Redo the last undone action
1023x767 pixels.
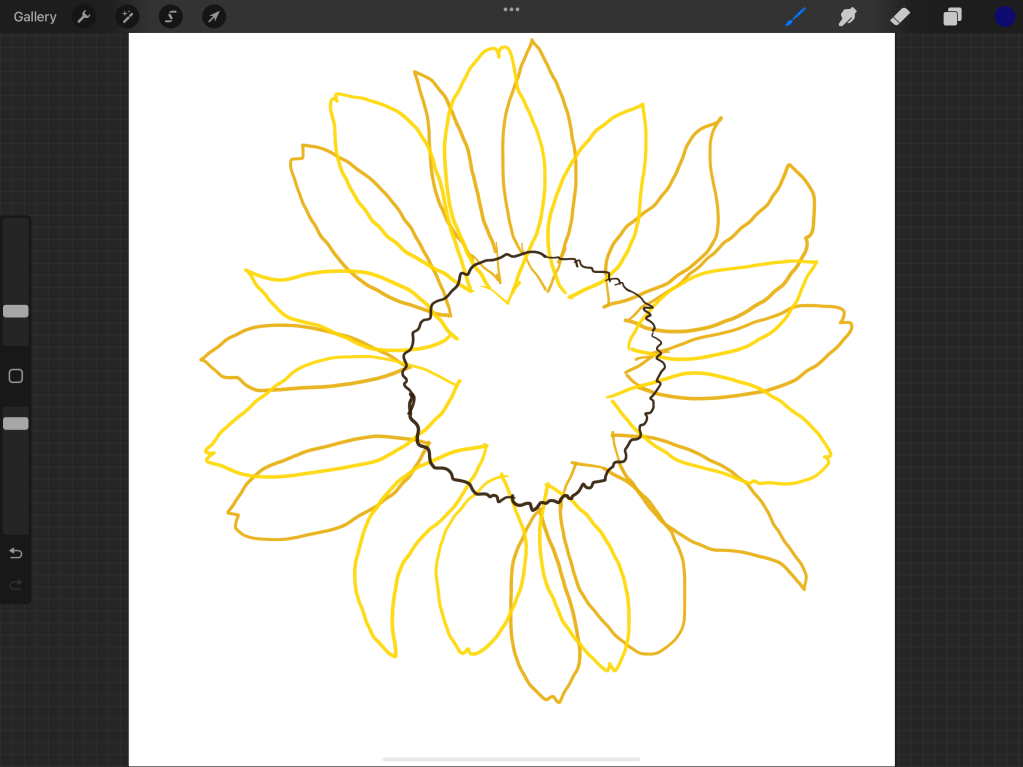point(16,585)
